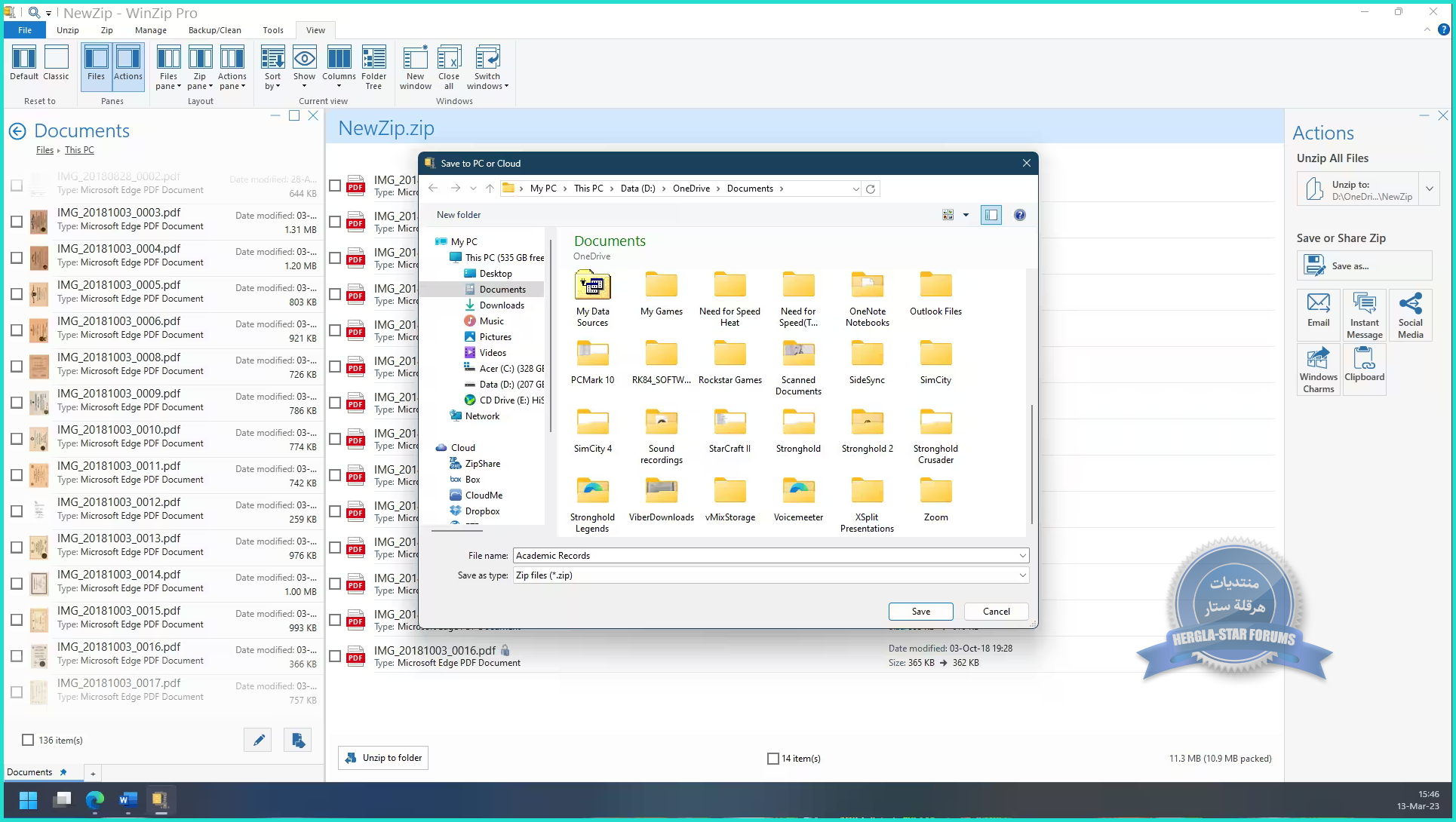Viewport: 1456px width, 822px height.
Task: Click the add-to-zip icon beside pencil
Action: [x=298, y=740]
